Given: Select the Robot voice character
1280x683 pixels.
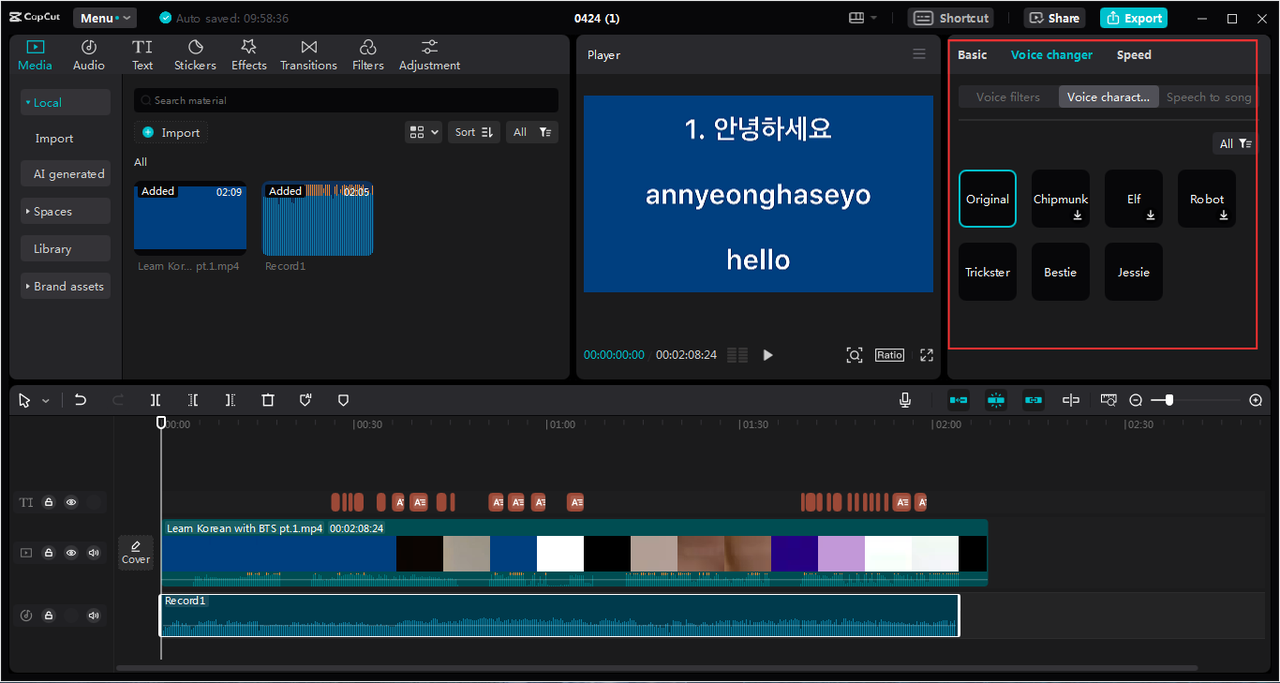Looking at the screenshot, I should coord(1207,199).
